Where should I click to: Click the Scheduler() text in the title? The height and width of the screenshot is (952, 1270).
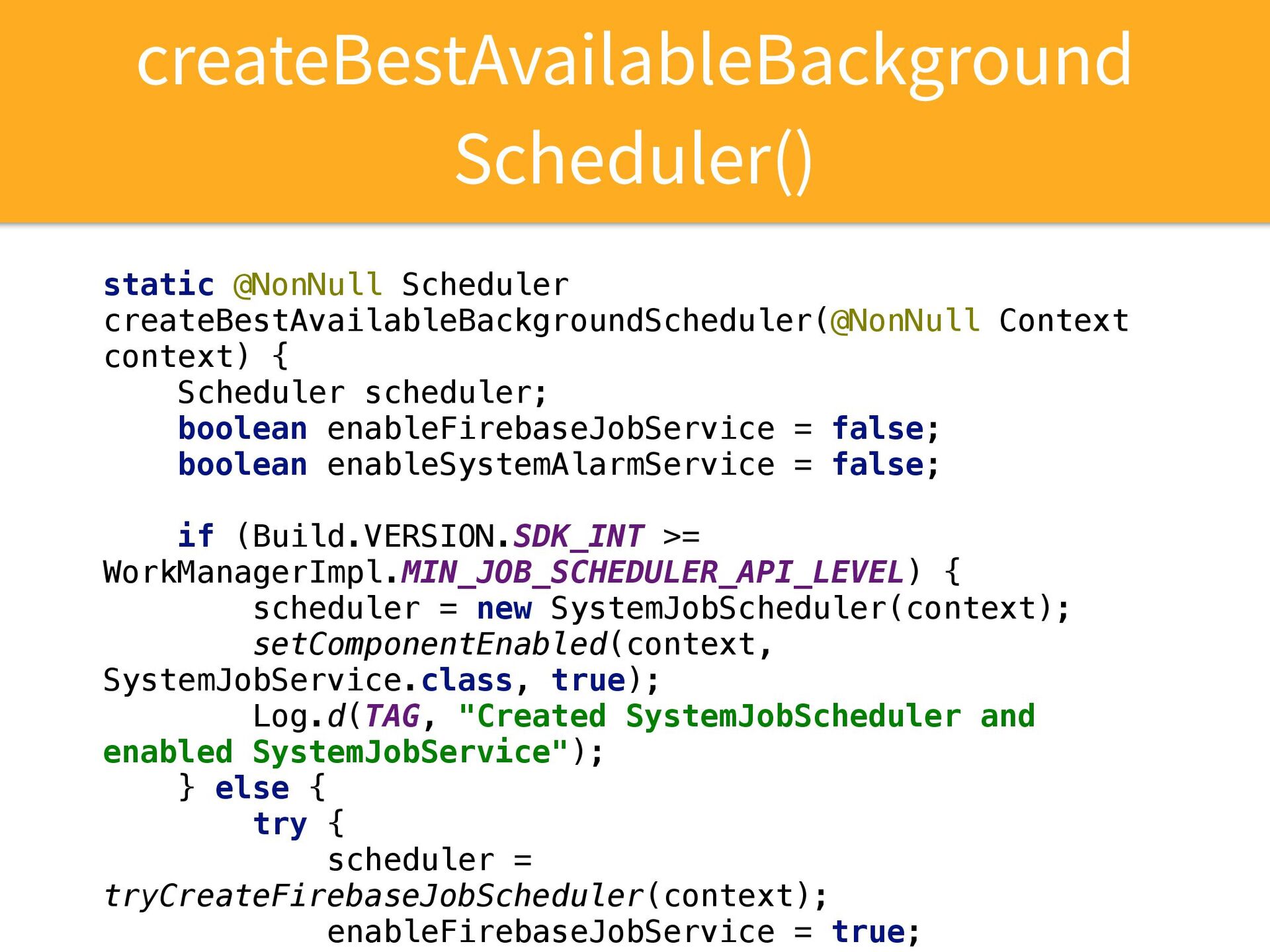[x=634, y=159]
